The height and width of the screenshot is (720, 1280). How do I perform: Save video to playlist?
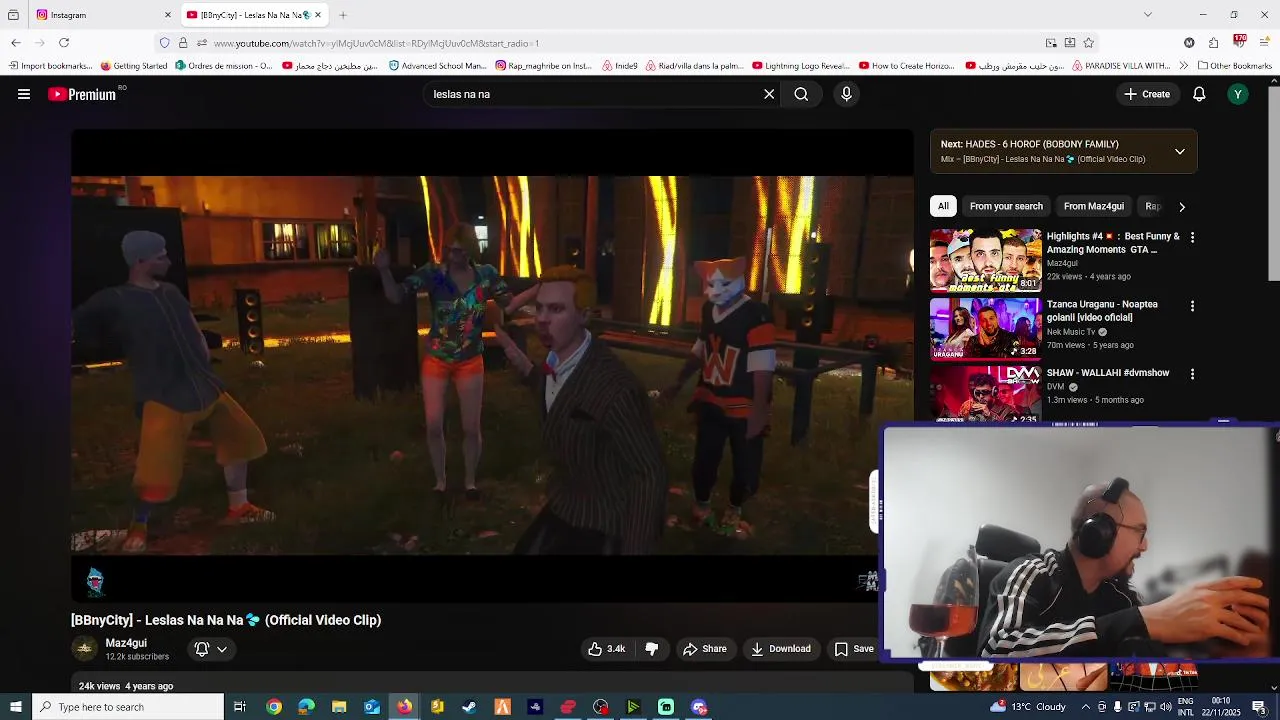pyautogui.click(x=855, y=649)
